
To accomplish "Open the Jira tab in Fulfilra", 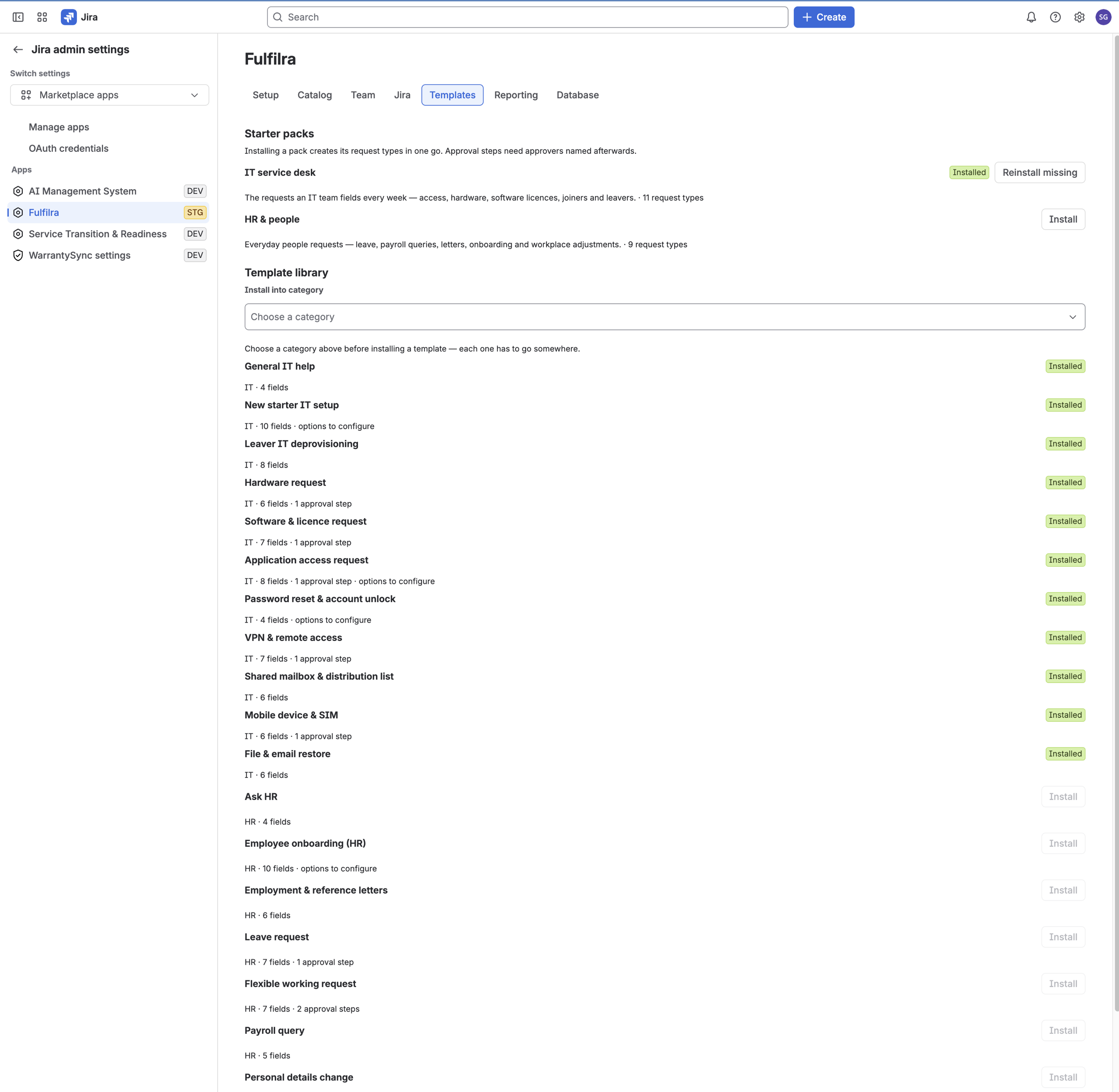I will pos(402,95).
